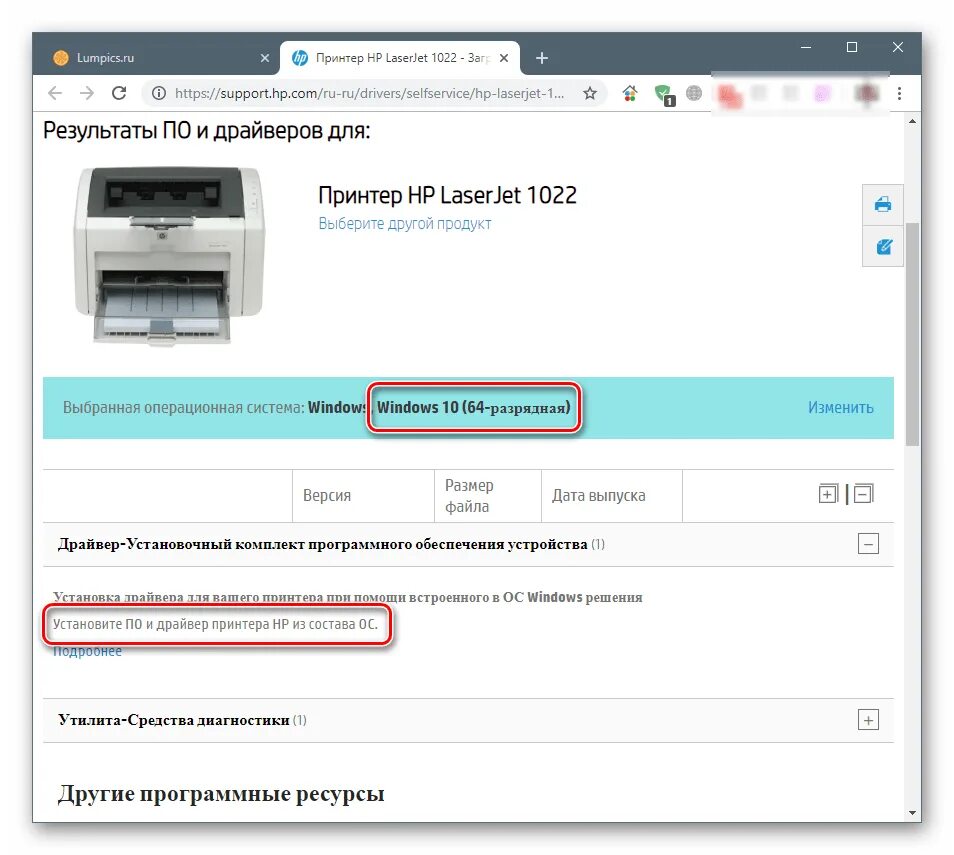Image resolution: width=954 pixels, height=855 pixels.
Task: Maximize the browser window
Action: pyautogui.click(x=852, y=47)
